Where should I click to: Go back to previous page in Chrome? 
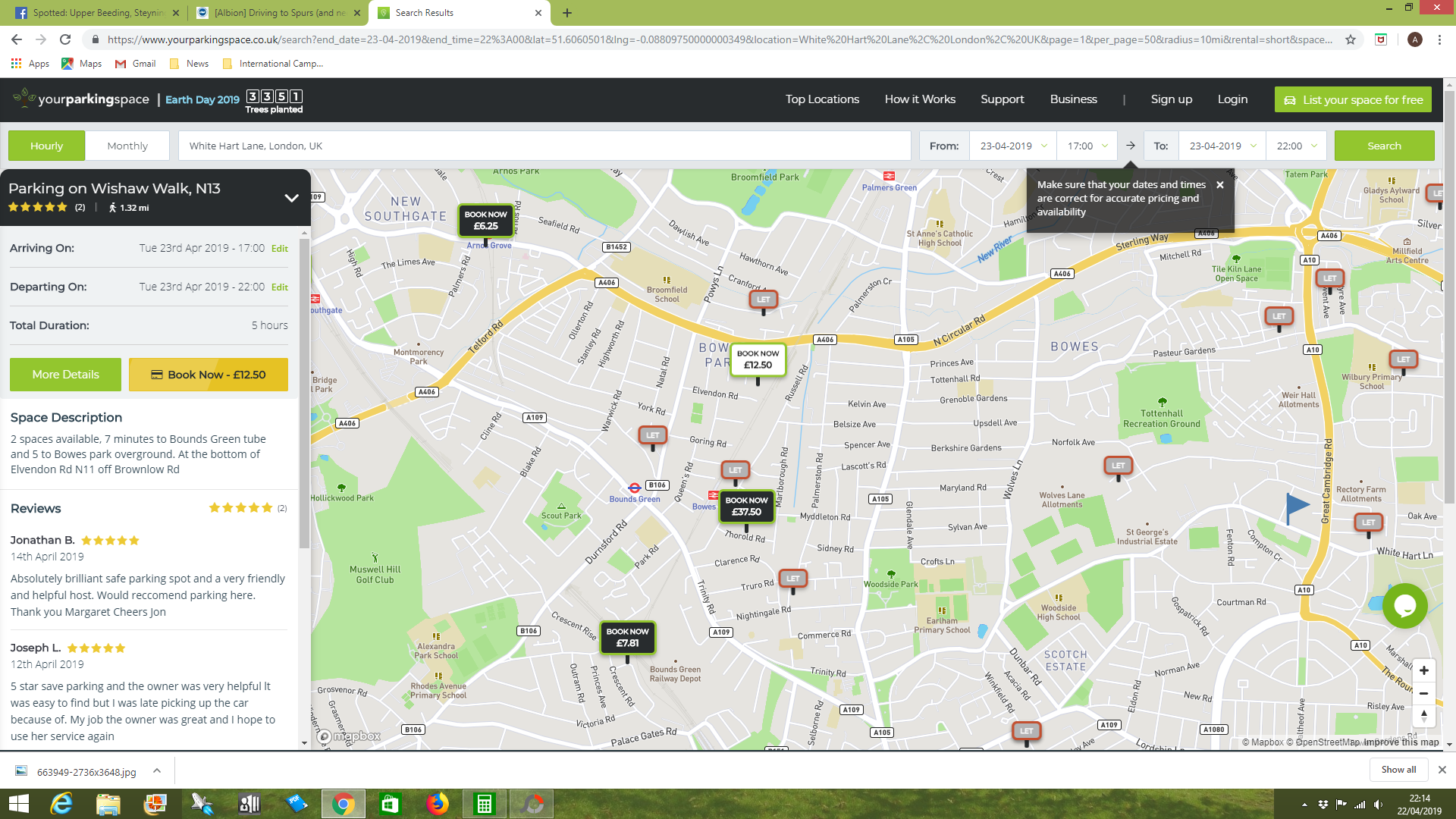pos(17,39)
